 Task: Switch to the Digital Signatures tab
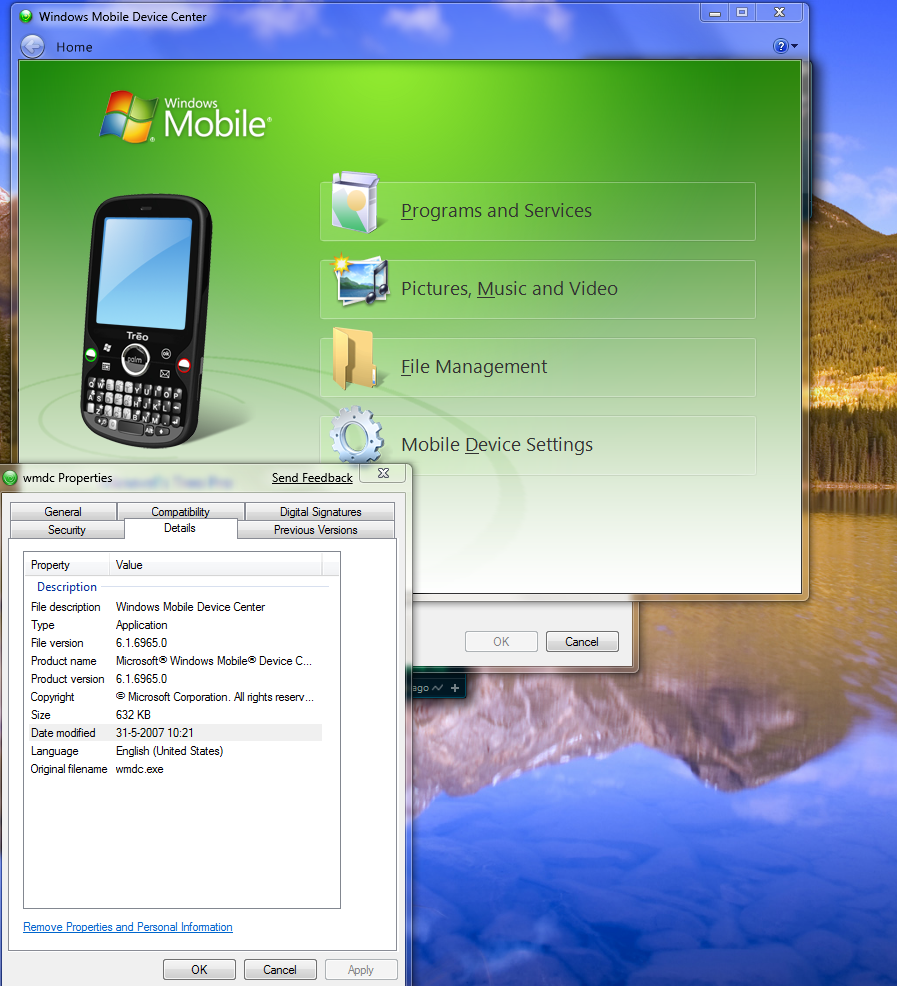tap(320, 511)
